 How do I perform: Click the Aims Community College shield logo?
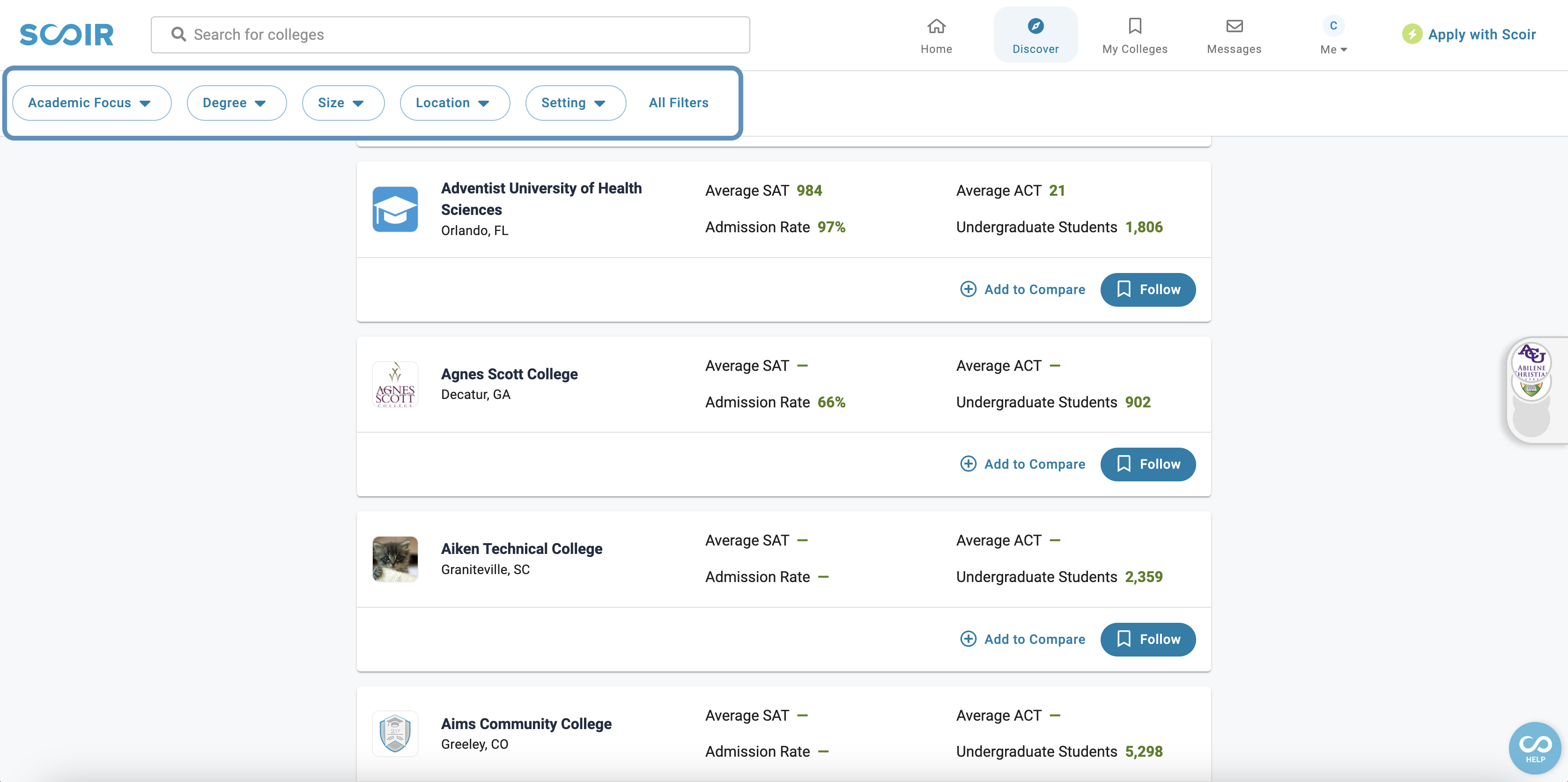pos(395,733)
